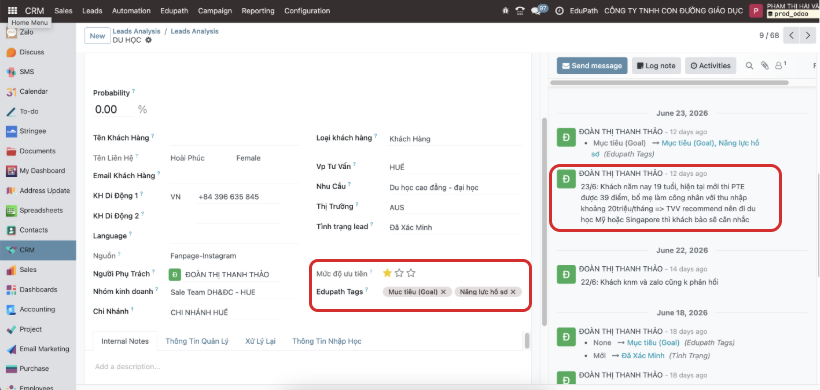Open the Edupath menu
The width and height of the screenshot is (820, 390).
[174, 10]
